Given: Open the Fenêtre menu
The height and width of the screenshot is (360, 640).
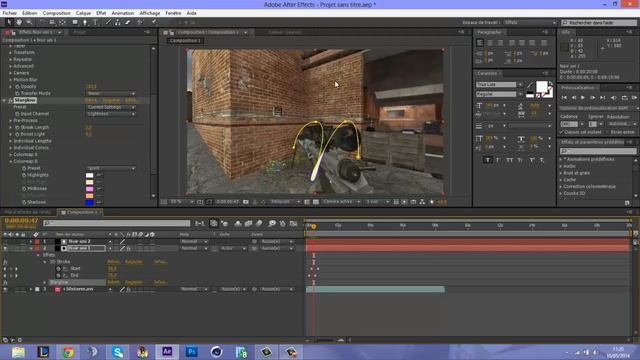Looking at the screenshot, I should (x=173, y=13).
